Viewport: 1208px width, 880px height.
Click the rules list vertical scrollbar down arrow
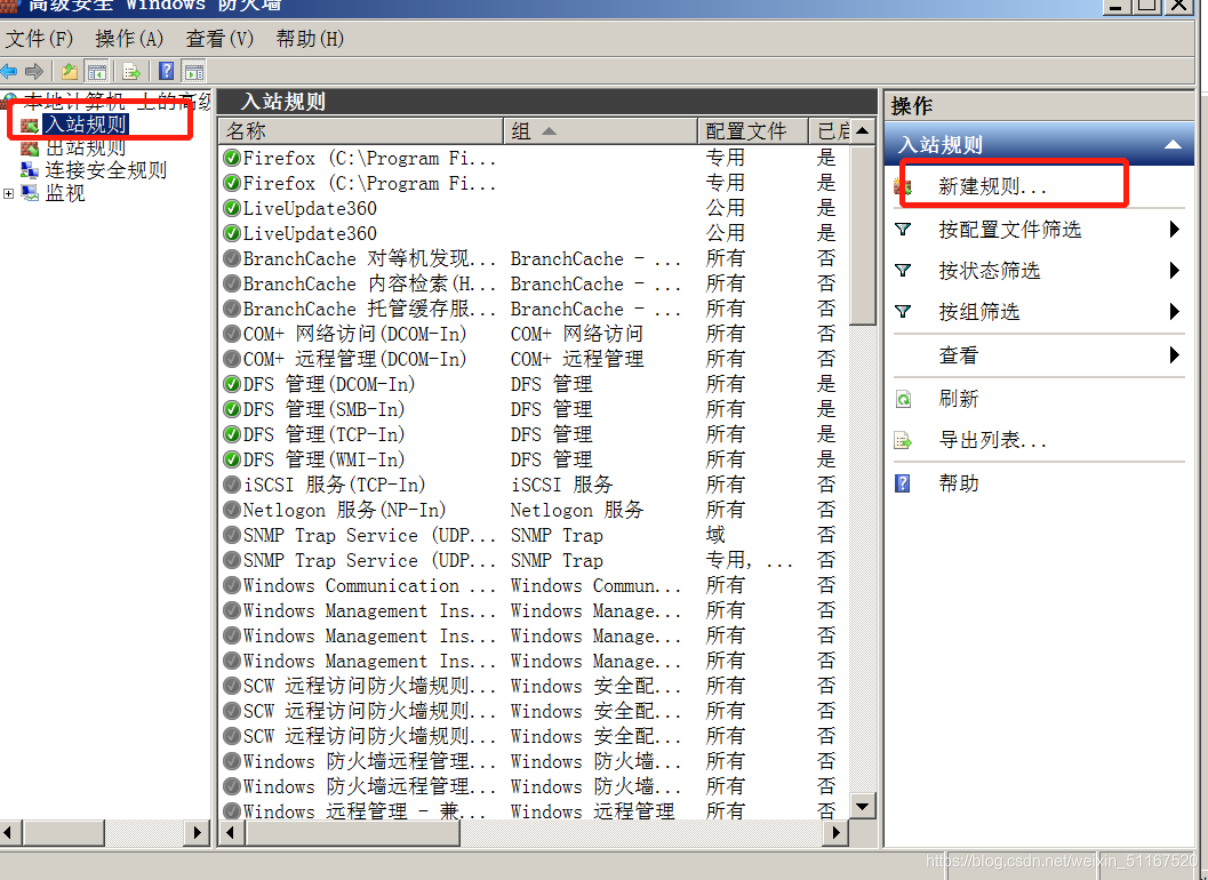(x=862, y=805)
